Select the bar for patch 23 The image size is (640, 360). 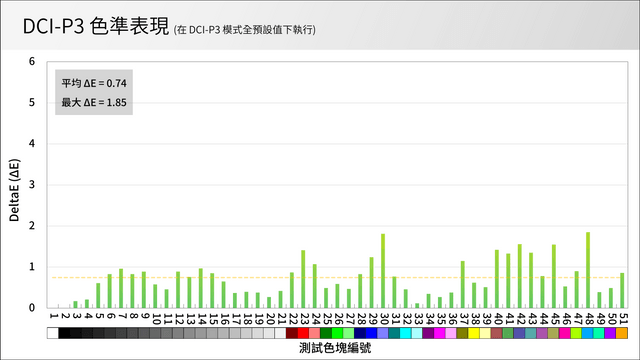pyautogui.click(x=303, y=279)
